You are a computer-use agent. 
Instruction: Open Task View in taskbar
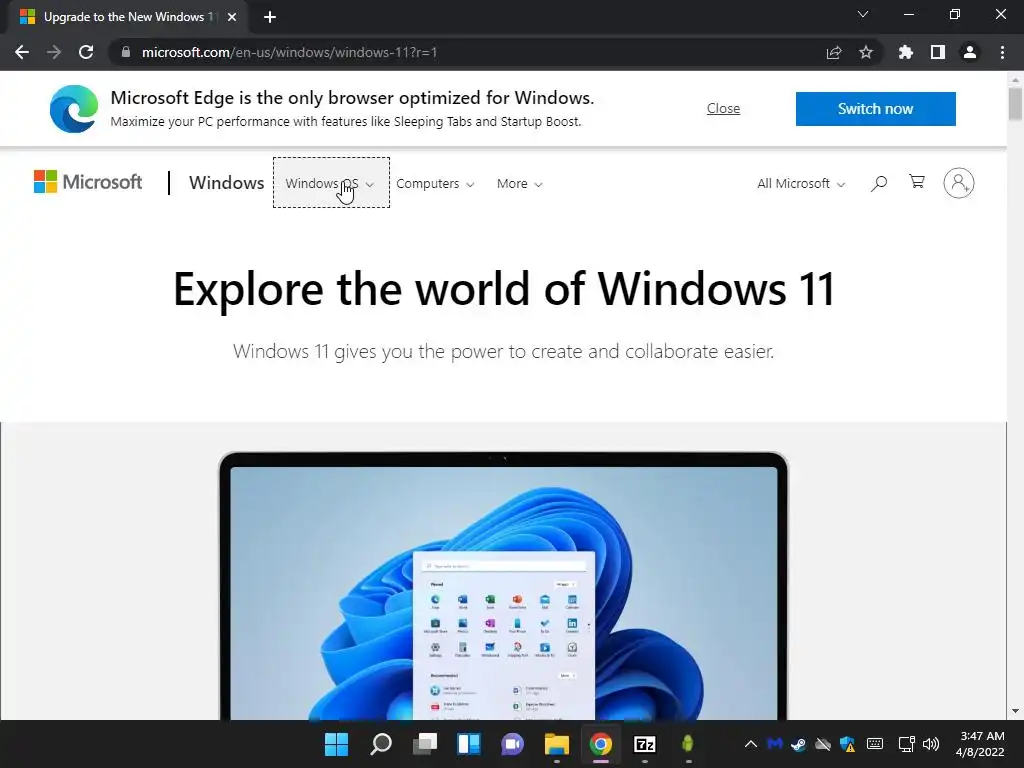pos(424,744)
